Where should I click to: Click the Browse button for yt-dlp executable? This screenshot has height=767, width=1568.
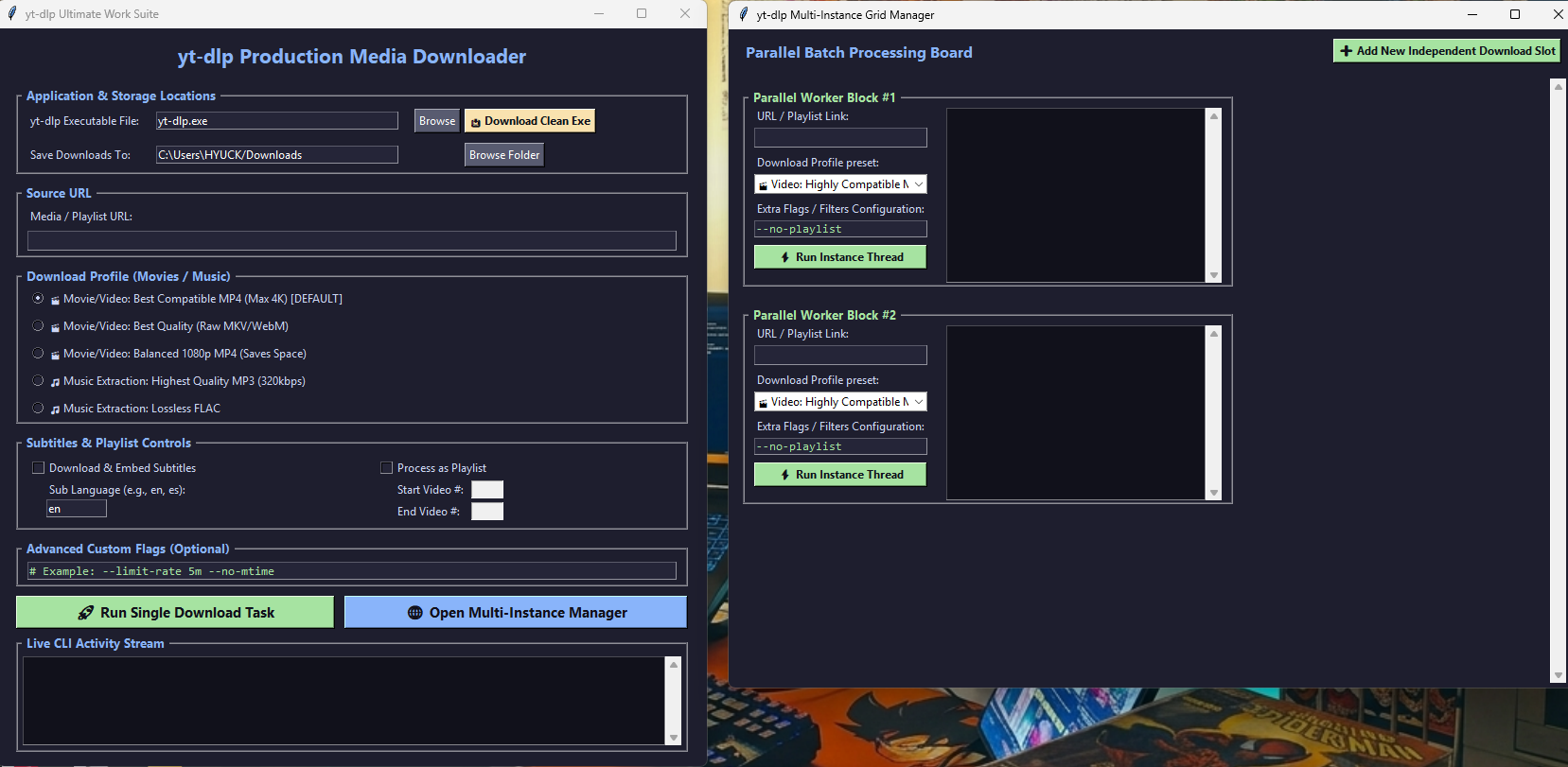pyautogui.click(x=437, y=121)
